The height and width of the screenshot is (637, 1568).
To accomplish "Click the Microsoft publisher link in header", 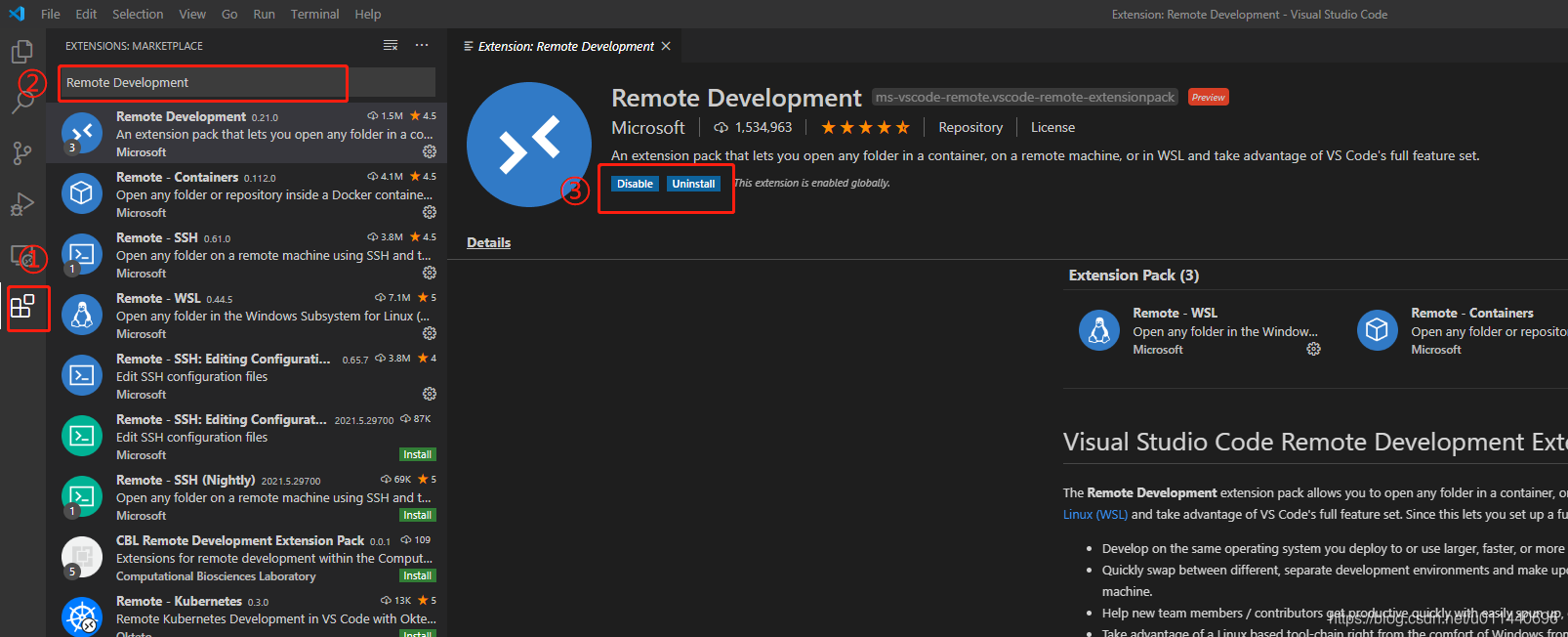I will tap(648, 128).
